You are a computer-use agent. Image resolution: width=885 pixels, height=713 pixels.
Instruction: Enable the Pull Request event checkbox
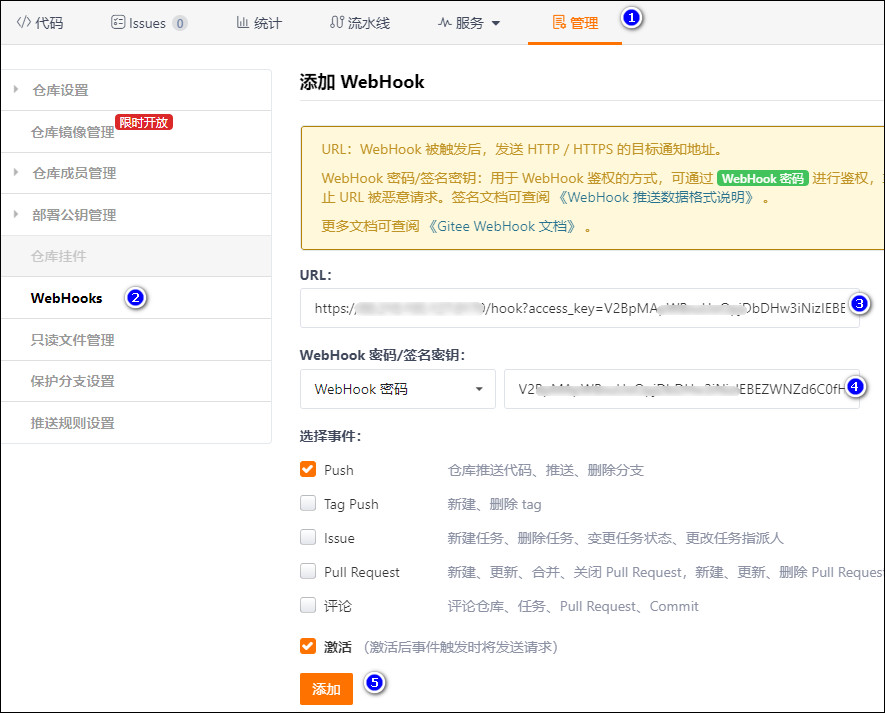308,571
